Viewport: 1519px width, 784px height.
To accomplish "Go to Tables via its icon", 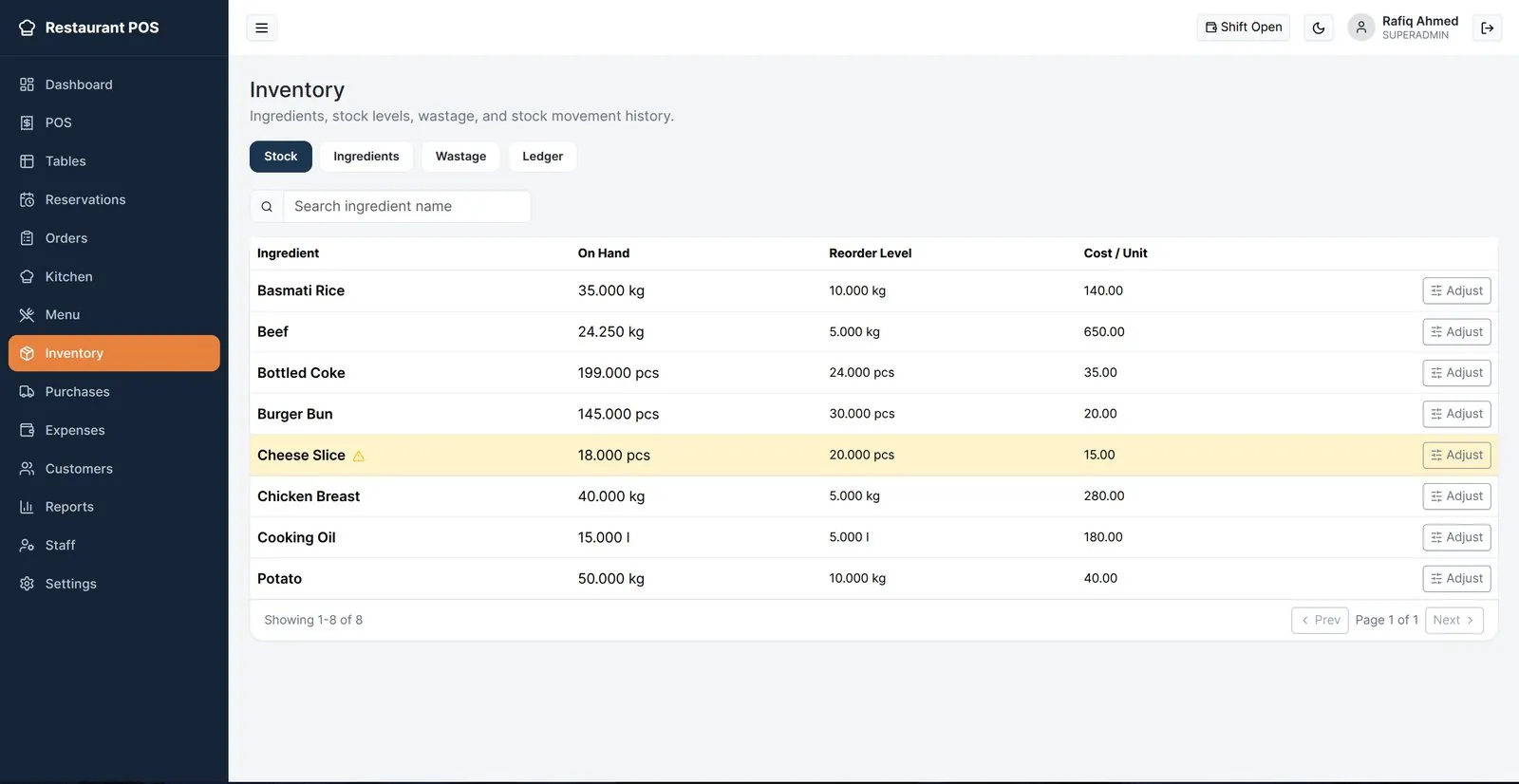I will point(27,161).
